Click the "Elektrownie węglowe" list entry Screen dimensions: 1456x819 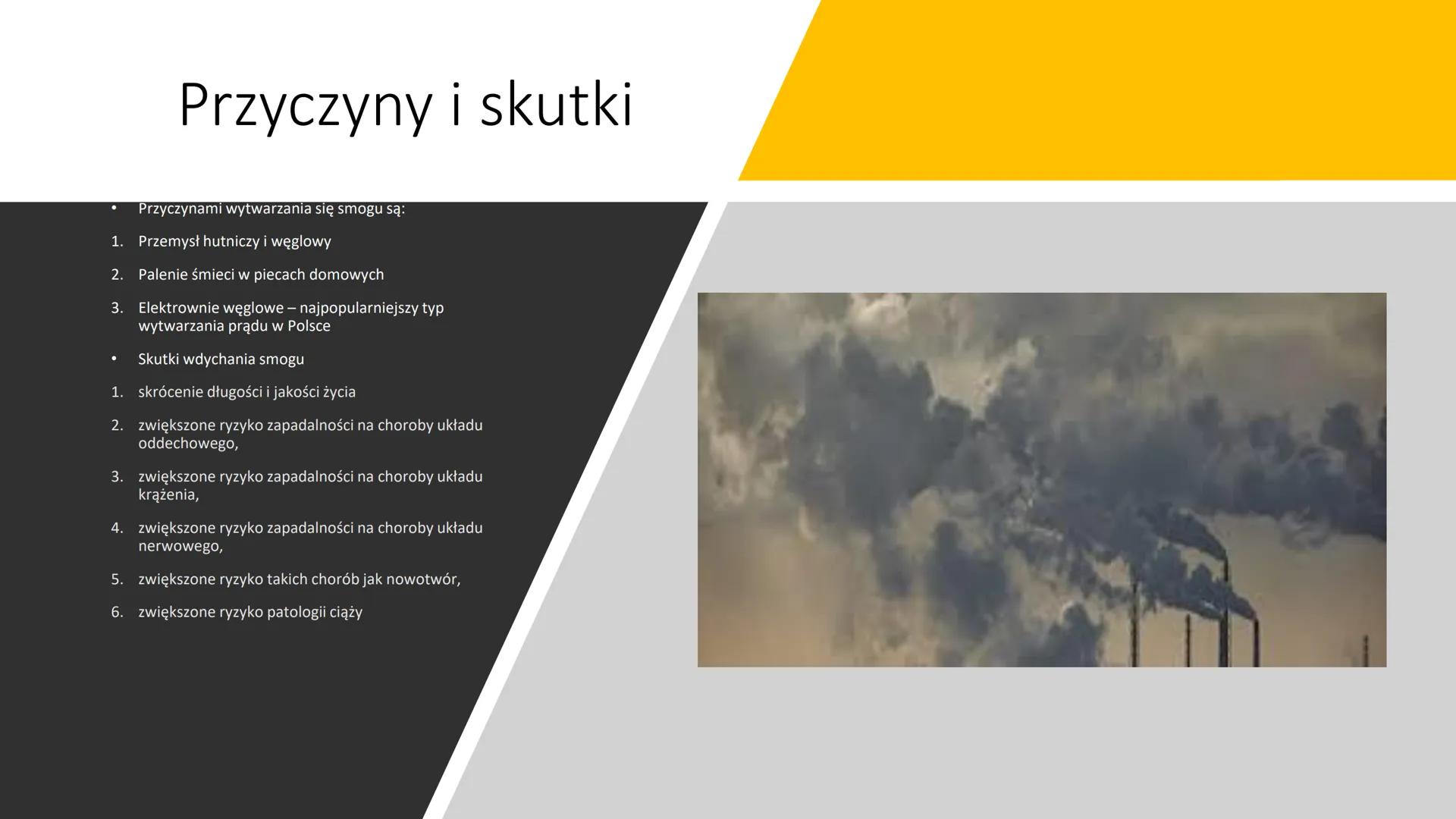tap(290, 316)
